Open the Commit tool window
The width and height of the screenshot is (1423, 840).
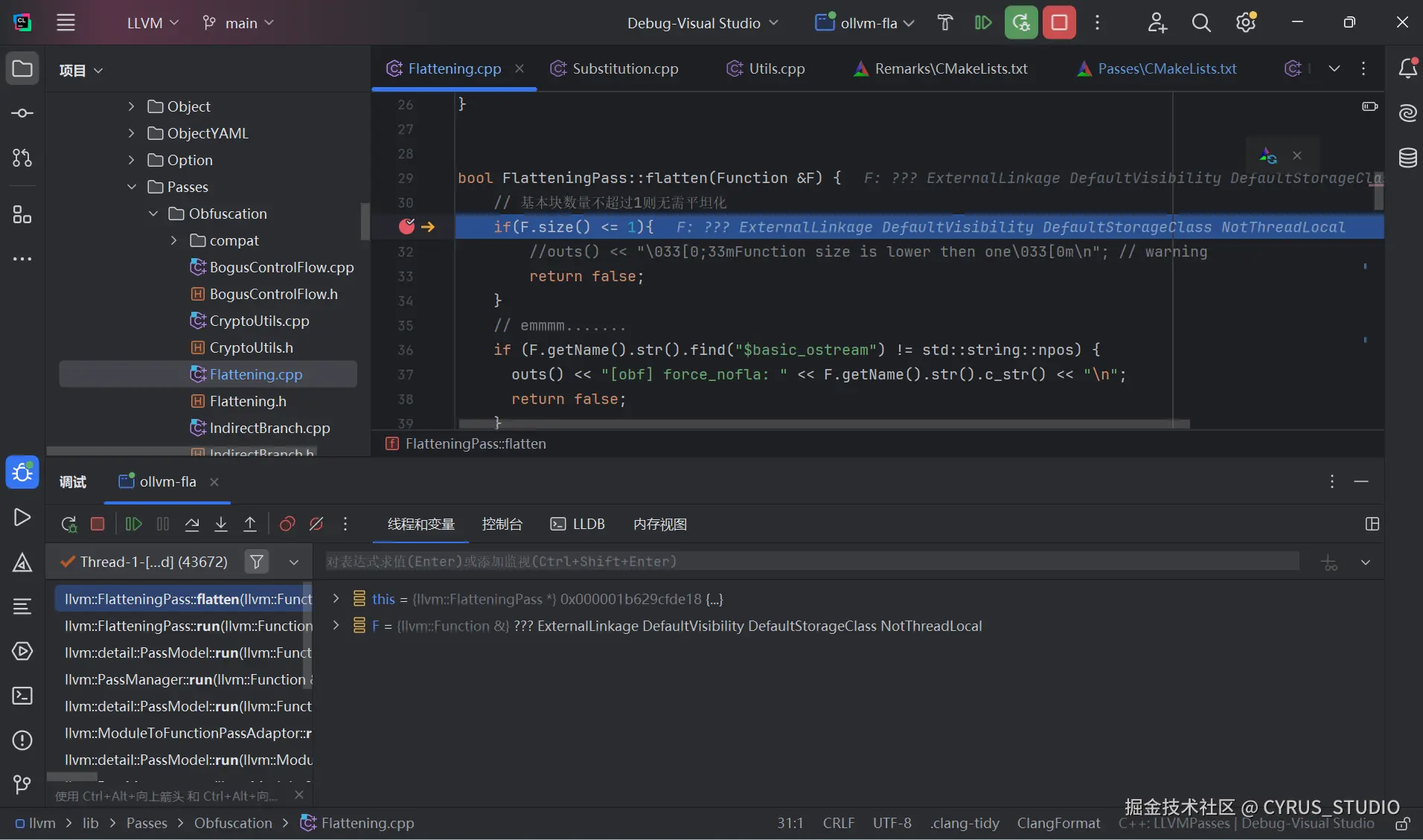[x=22, y=113]
